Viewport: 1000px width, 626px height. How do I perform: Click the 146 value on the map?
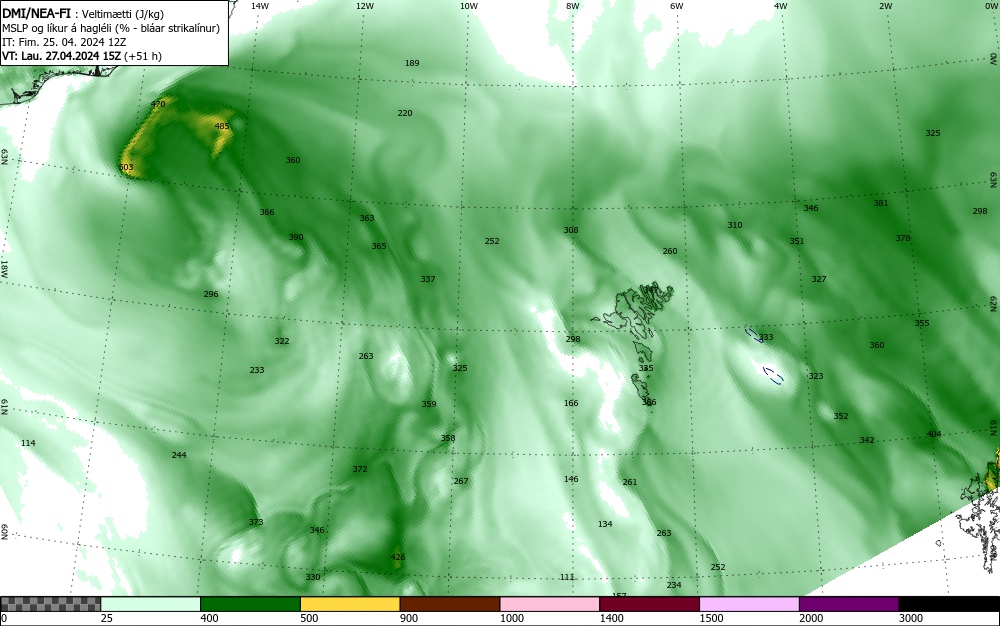pos(571,479)
